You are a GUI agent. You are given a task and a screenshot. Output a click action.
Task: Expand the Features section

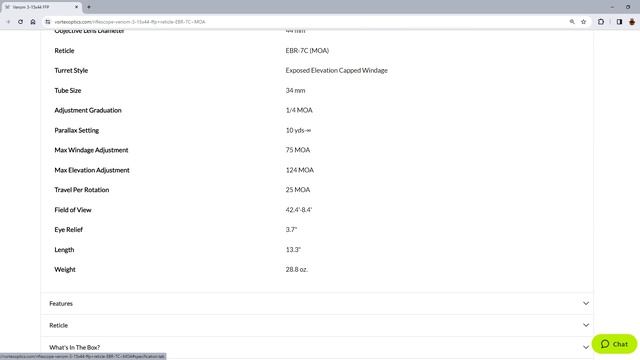click(x=317, y=303)
